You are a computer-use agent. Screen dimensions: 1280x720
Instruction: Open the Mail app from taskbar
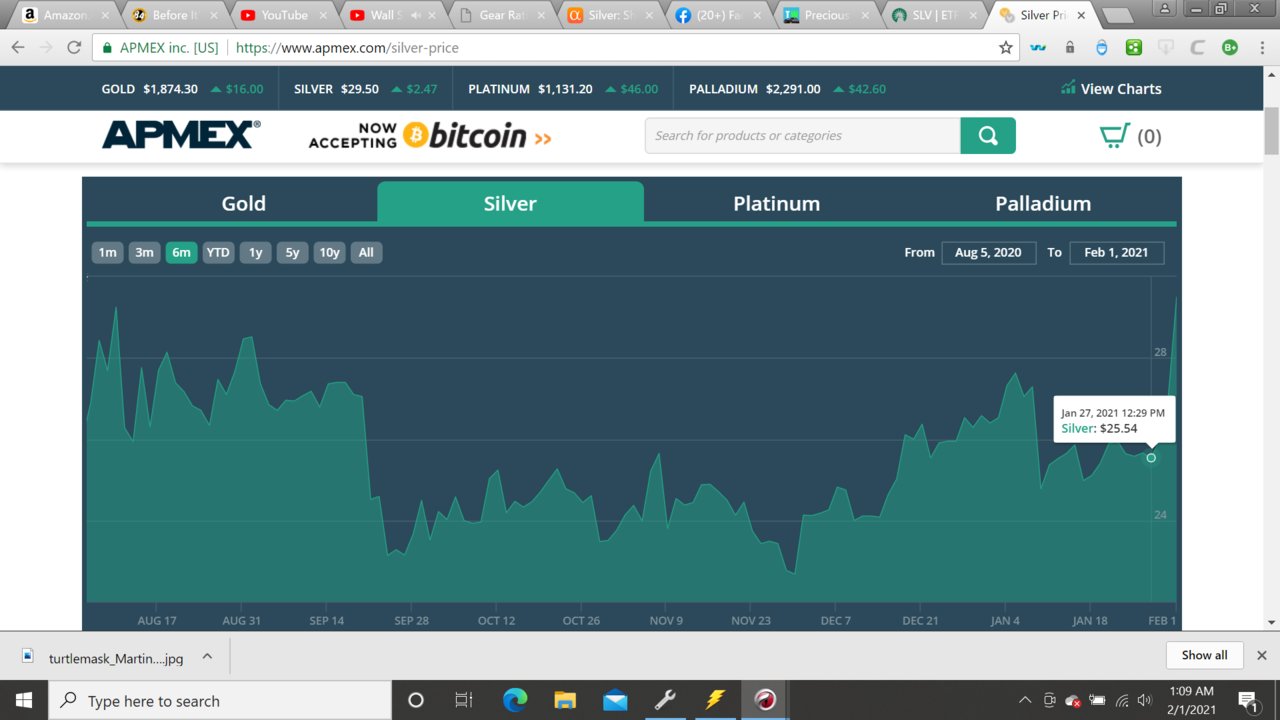tap(615, 700)
